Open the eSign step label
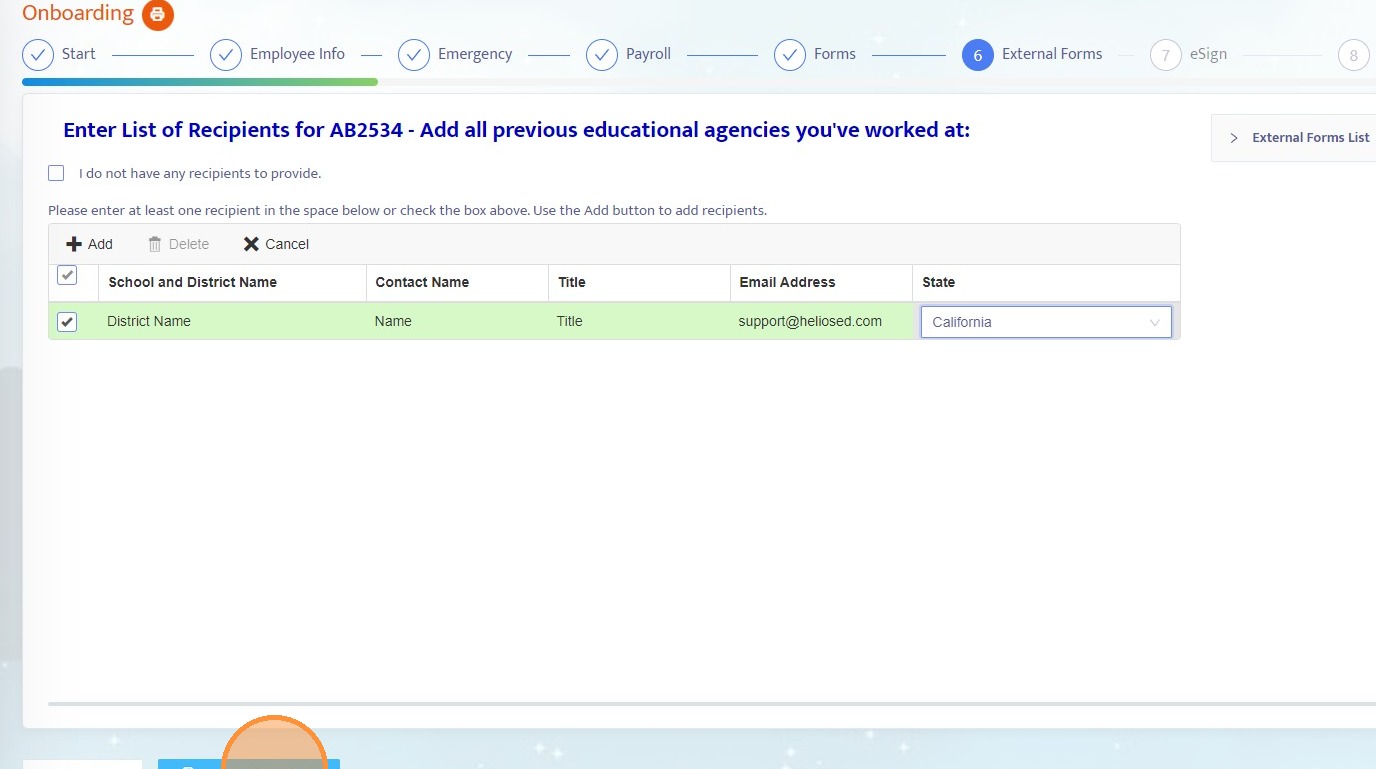This screenshot has width=1376, height=769. point(1208,54)
